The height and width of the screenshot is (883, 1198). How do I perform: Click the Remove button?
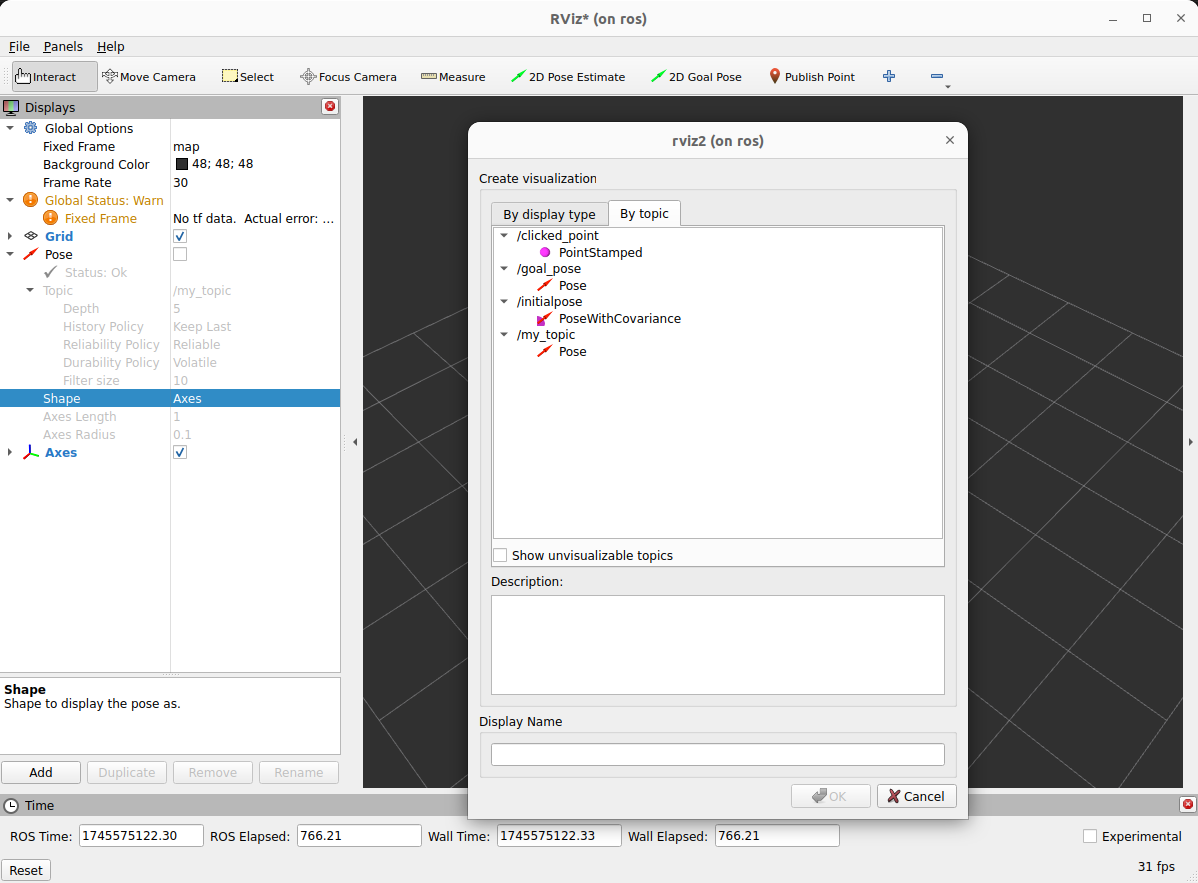pos(212,772)
